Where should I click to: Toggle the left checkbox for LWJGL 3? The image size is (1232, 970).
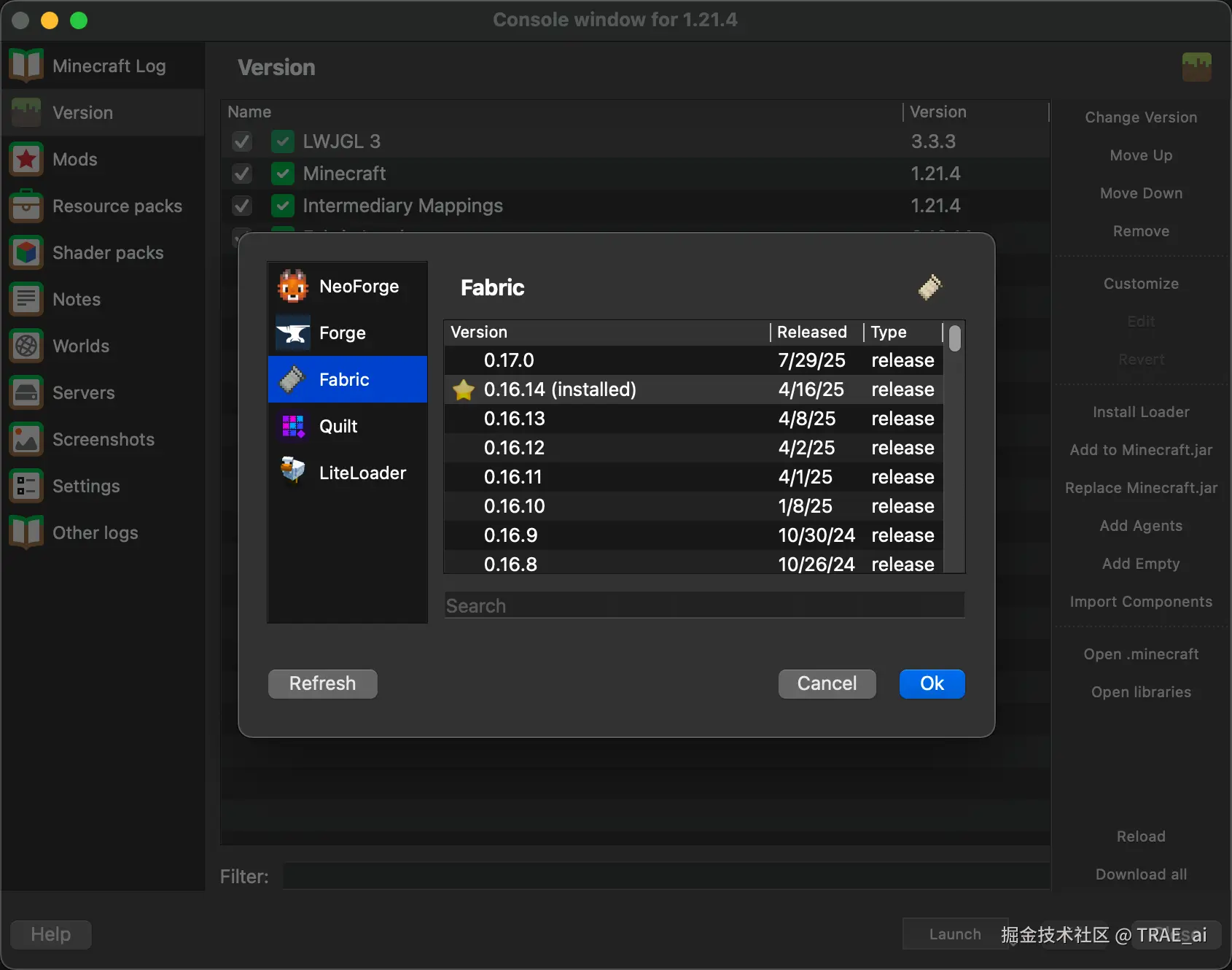point(242,141)
